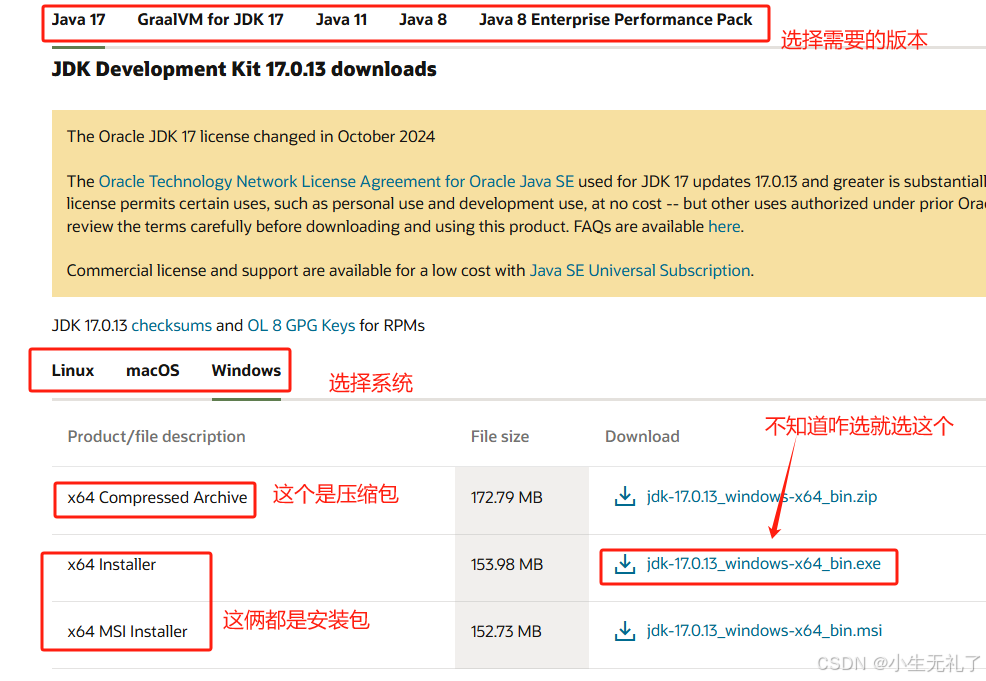
Task: Switch to the Java 11 tab
Action: click(341, 19)
